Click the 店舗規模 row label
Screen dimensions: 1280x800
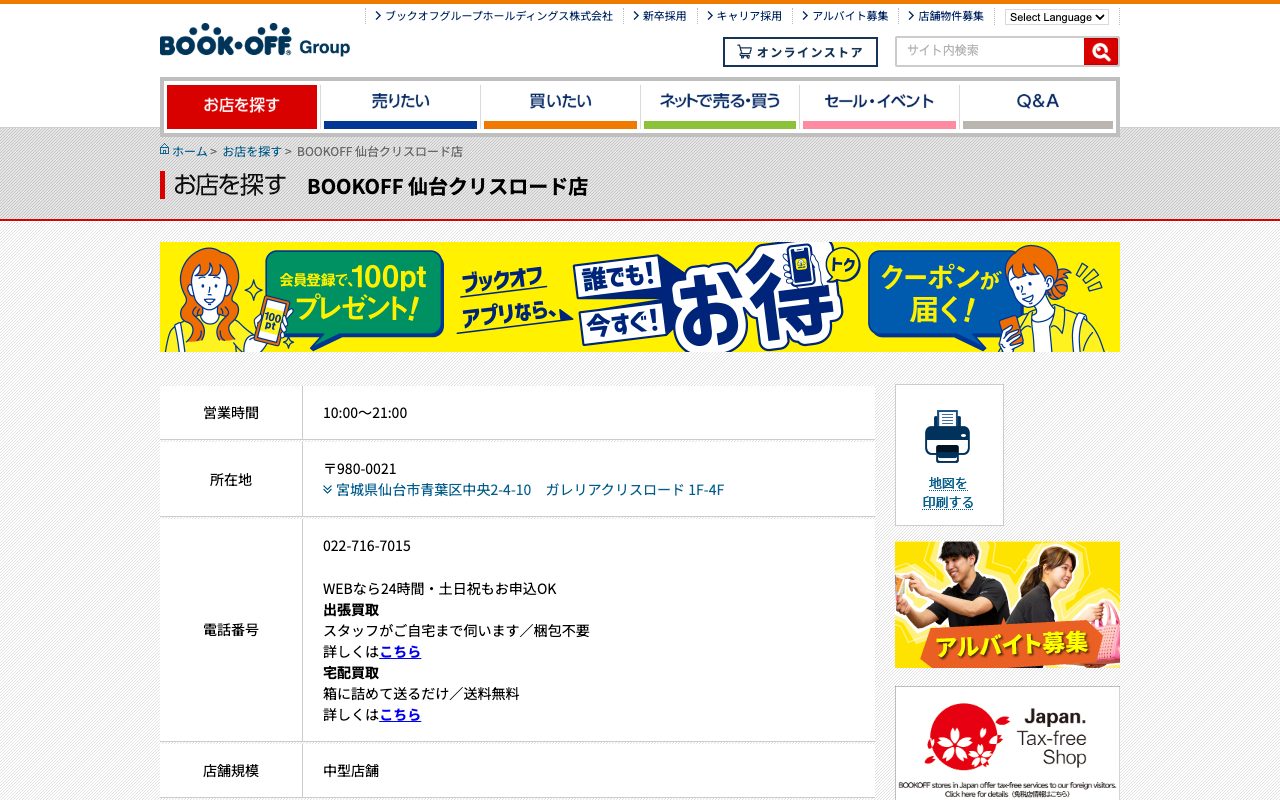tap(231, 771)
